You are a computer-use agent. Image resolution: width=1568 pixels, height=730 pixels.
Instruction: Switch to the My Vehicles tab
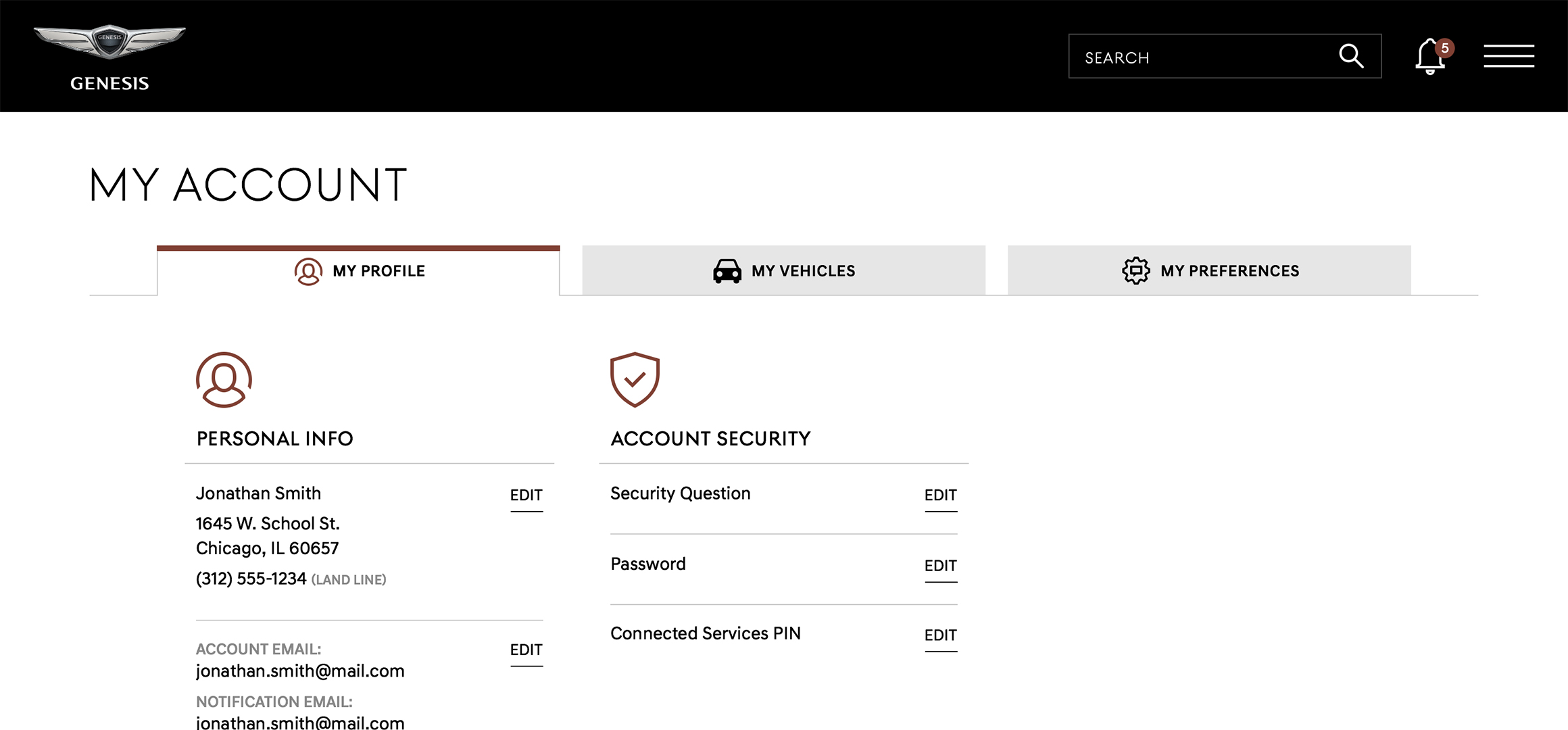click(x=803, y=271)
